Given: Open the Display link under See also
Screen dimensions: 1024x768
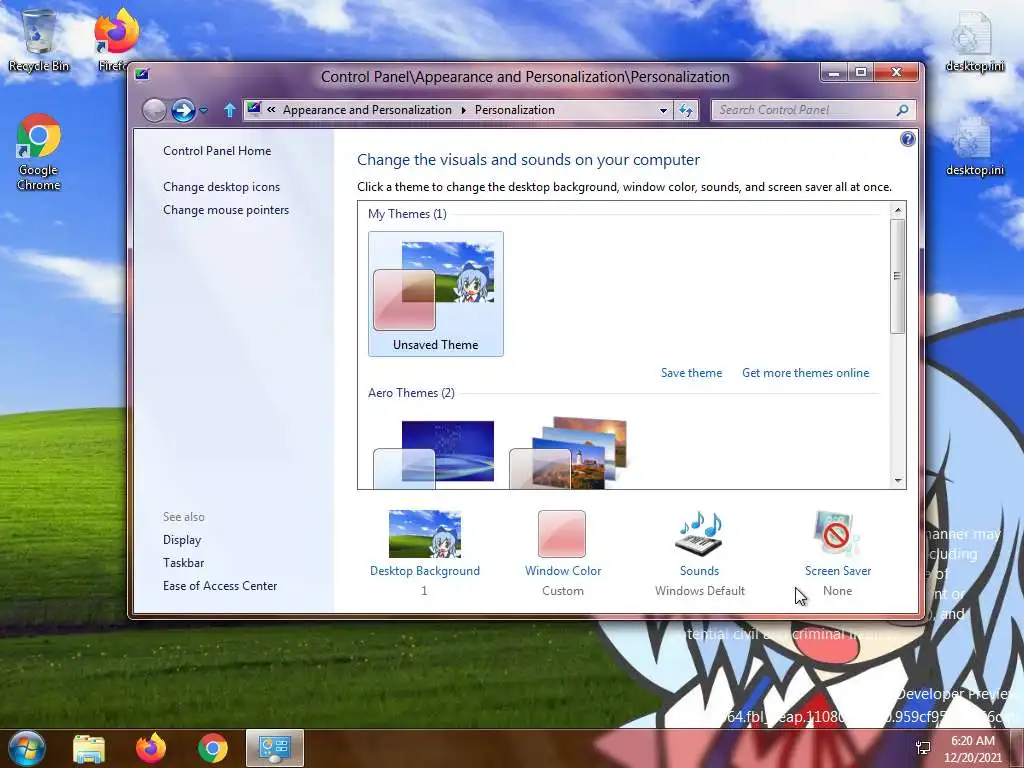Looking at the screenshot, I should 182,540.
